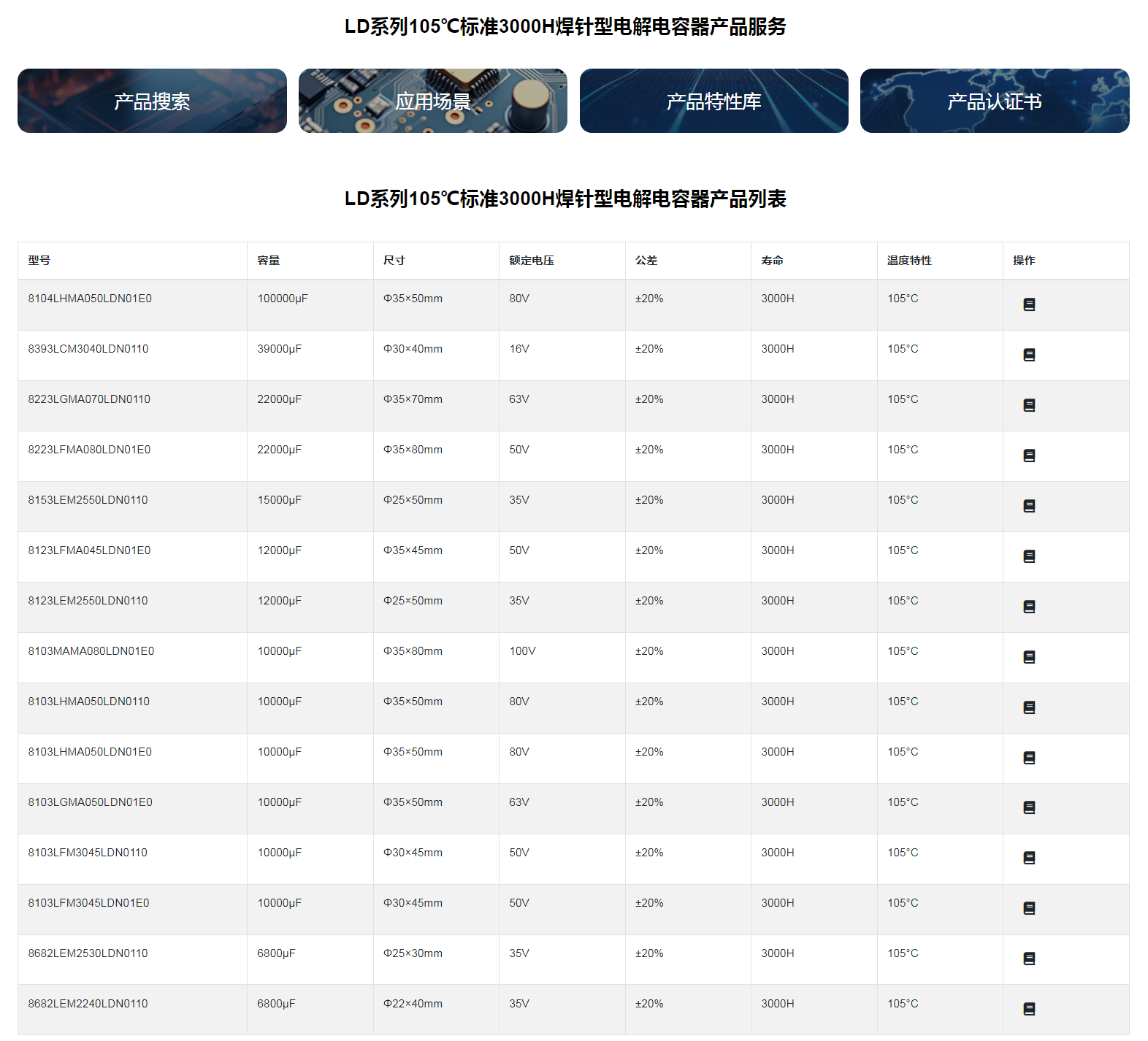Open the 产品搜索 banner

[x=152, y=101]
